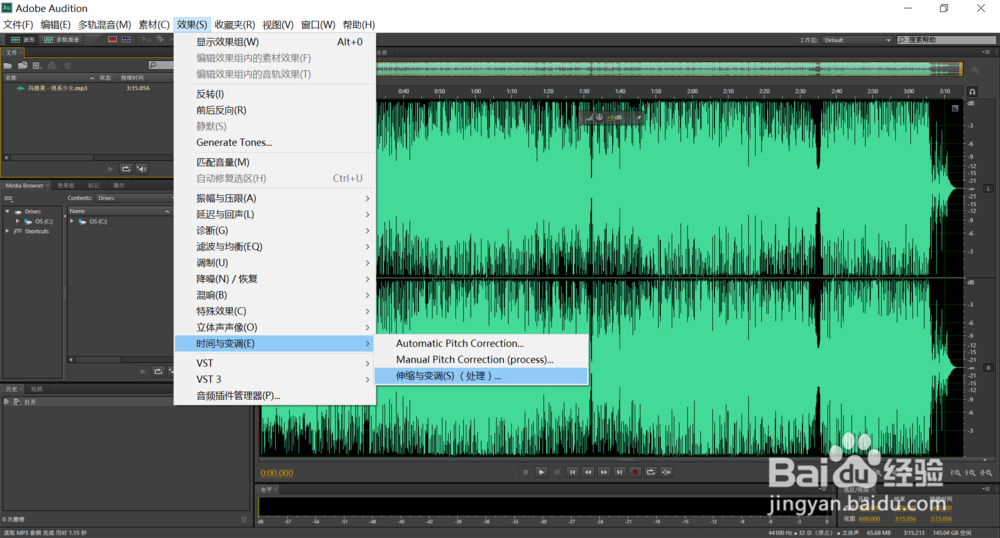Click the open file folder icon
1000x538 pixels.
click(8, 65)
